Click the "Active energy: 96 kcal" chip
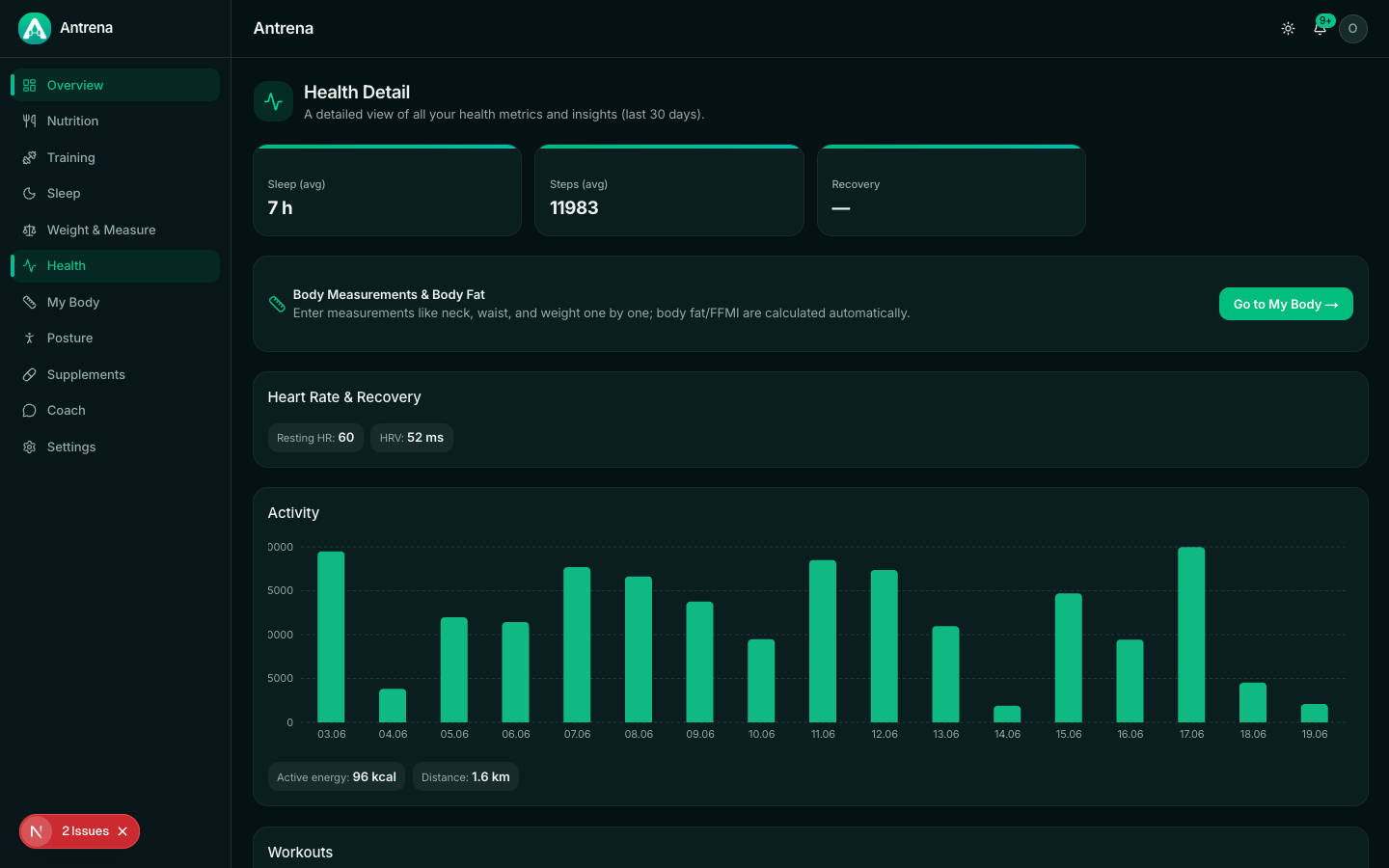 [337, 777]
